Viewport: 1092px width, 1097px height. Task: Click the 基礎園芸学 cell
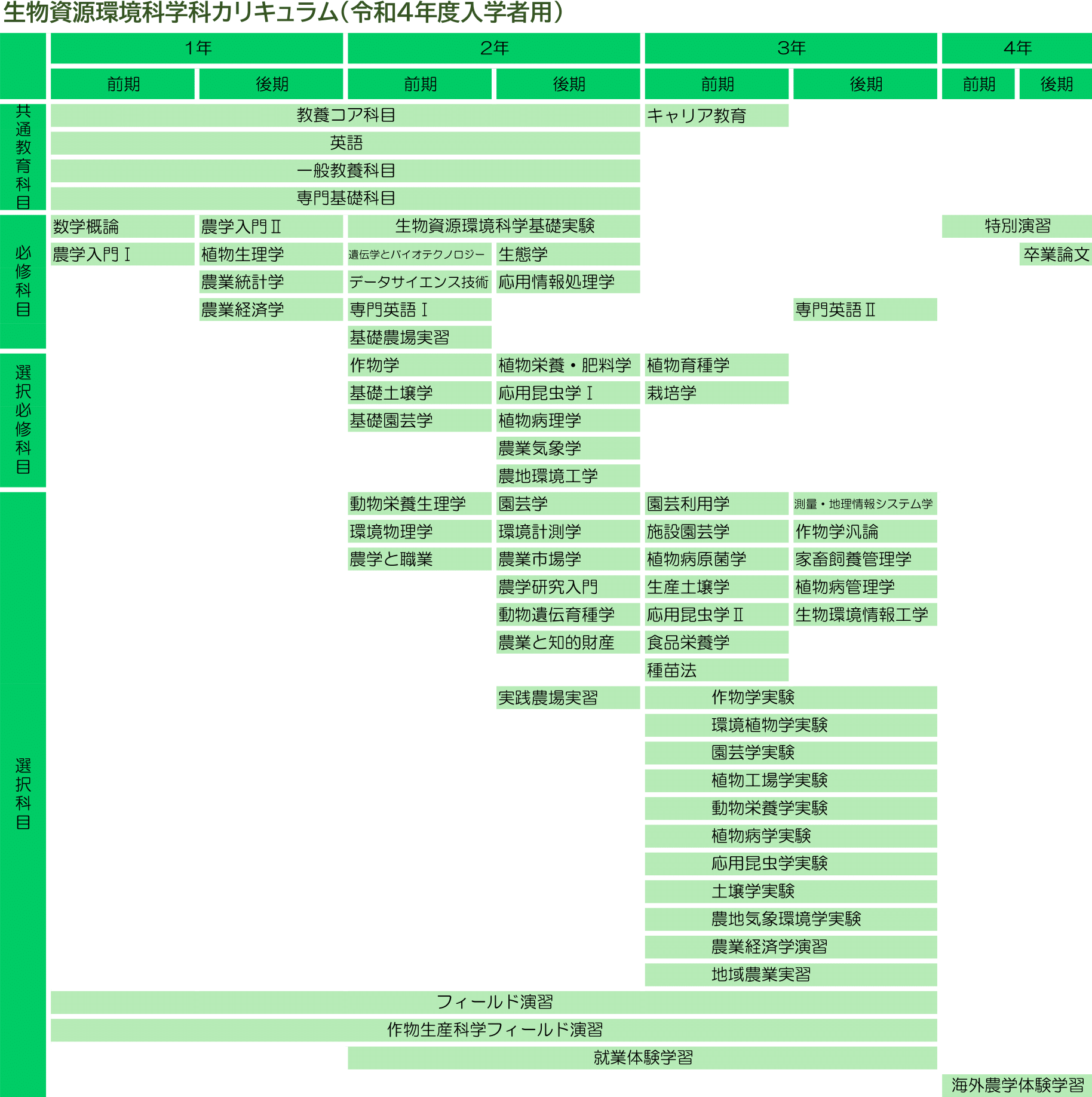click(419, 421)
